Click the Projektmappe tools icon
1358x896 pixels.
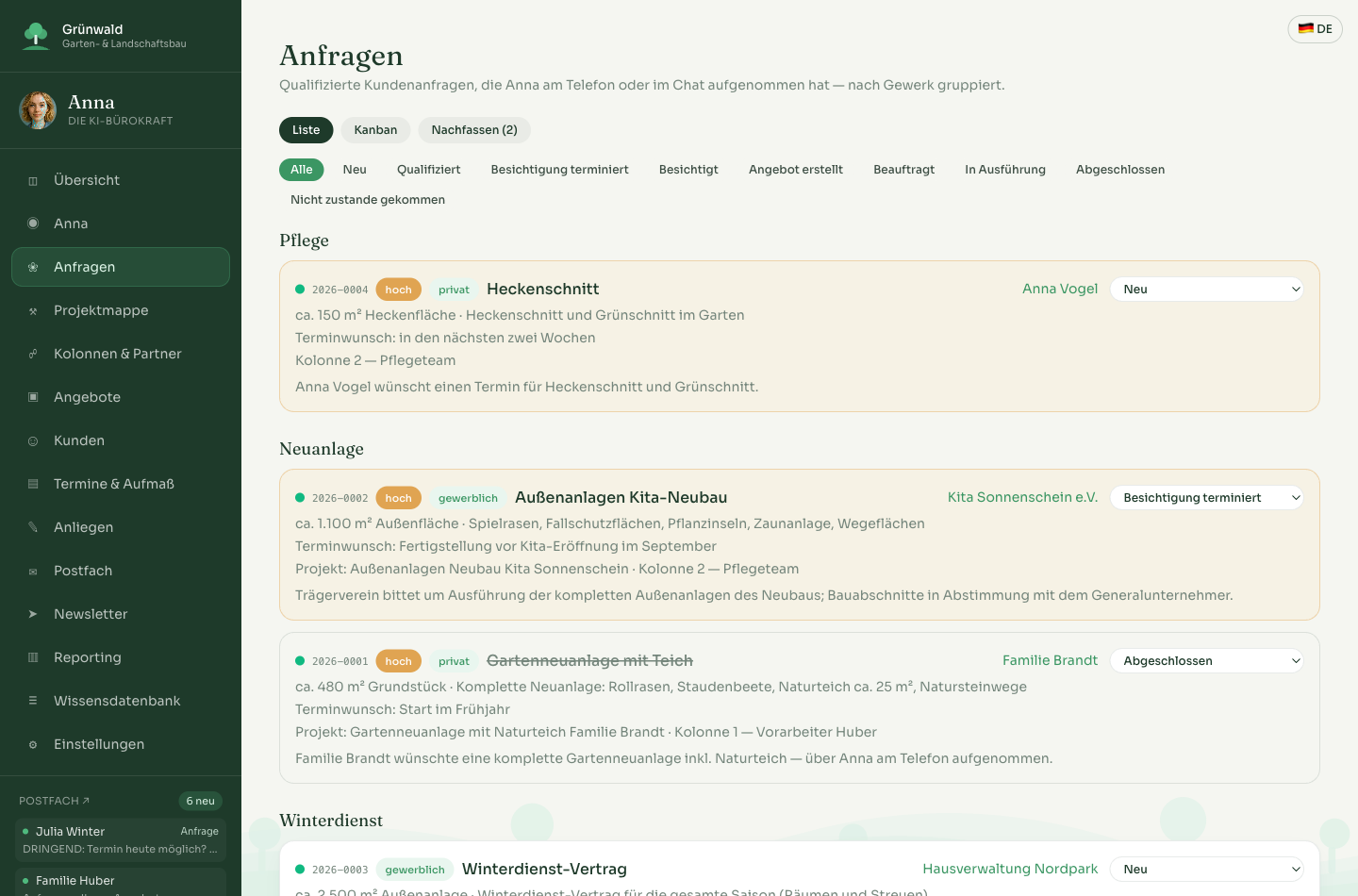[x=33, y=310]
